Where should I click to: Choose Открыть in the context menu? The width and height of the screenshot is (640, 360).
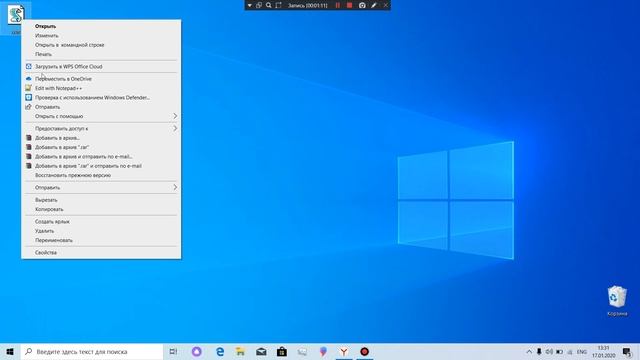coord(101,26)
